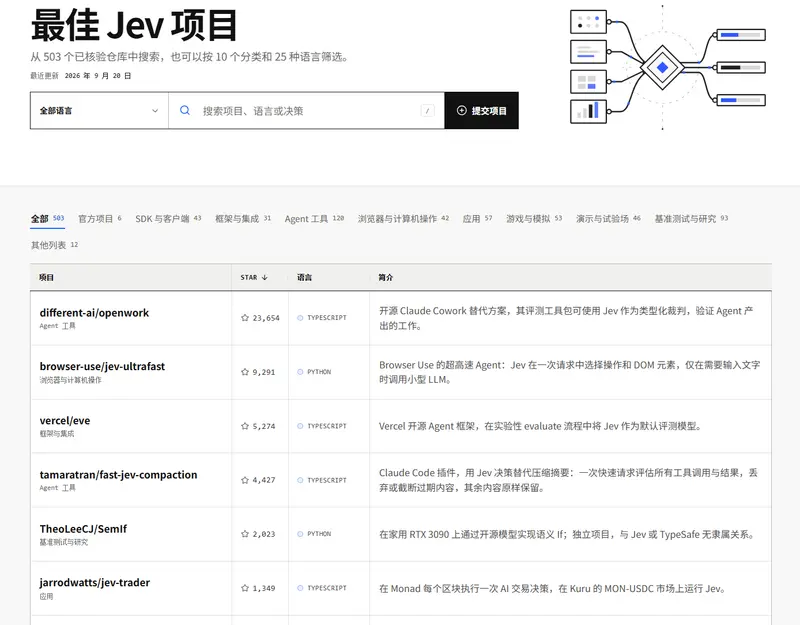Show the 游戏与模拟 tab
800x625 pixels.
pyautogui.click(x=534, y=219)
